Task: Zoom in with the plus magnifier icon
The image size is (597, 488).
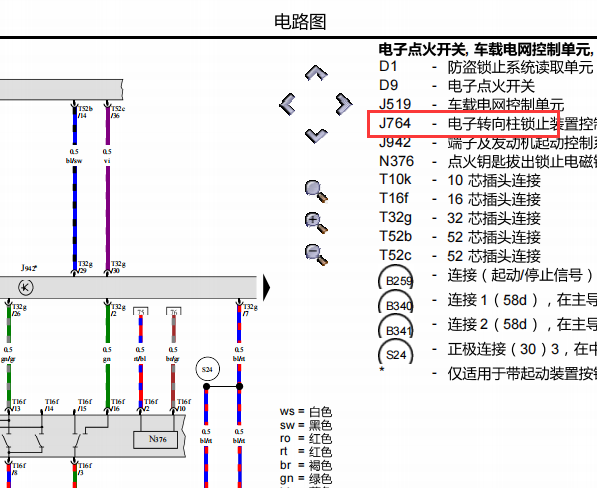Action: point(316,223)
